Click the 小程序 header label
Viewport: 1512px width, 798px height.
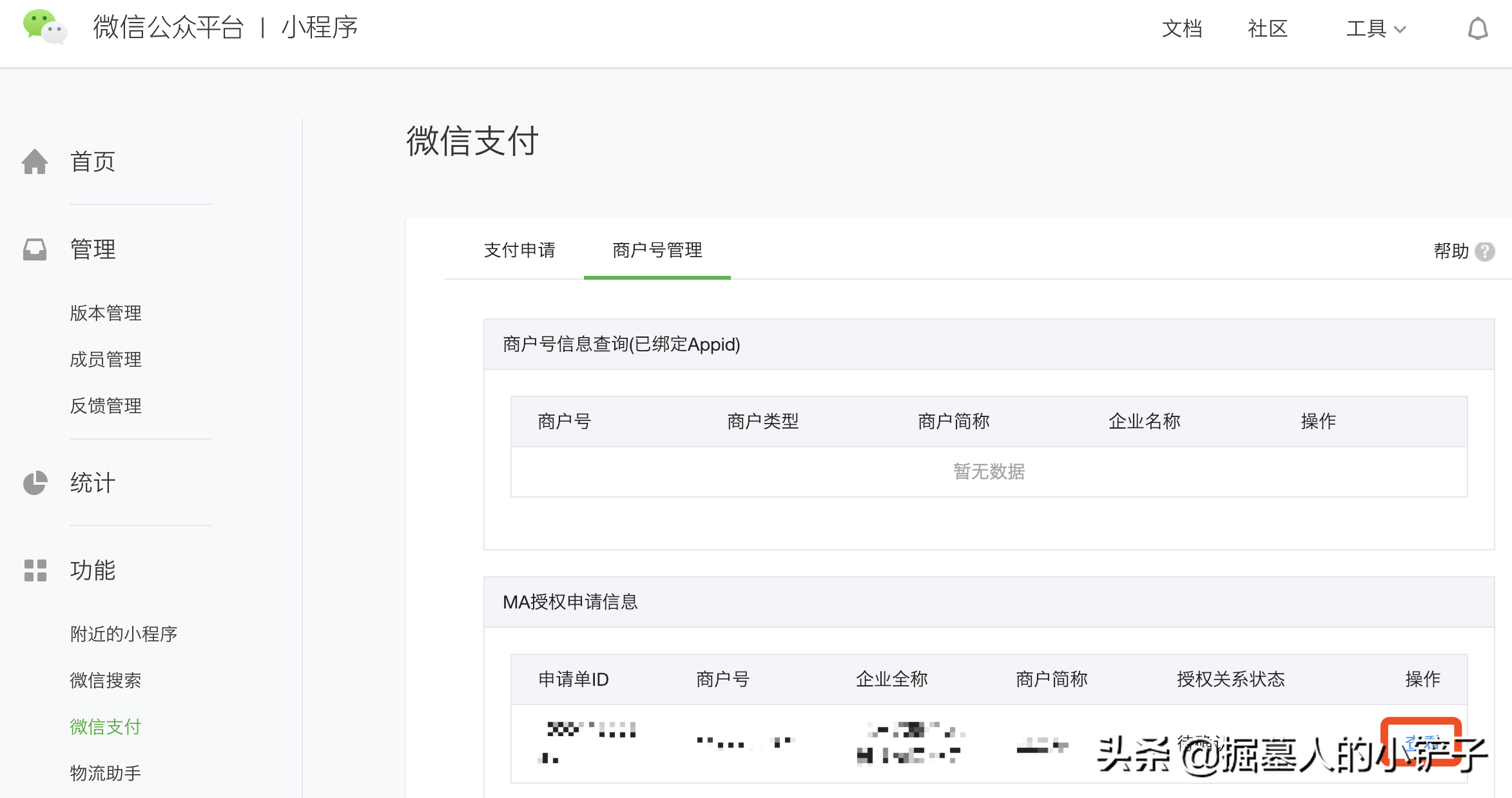pos(320,27)
